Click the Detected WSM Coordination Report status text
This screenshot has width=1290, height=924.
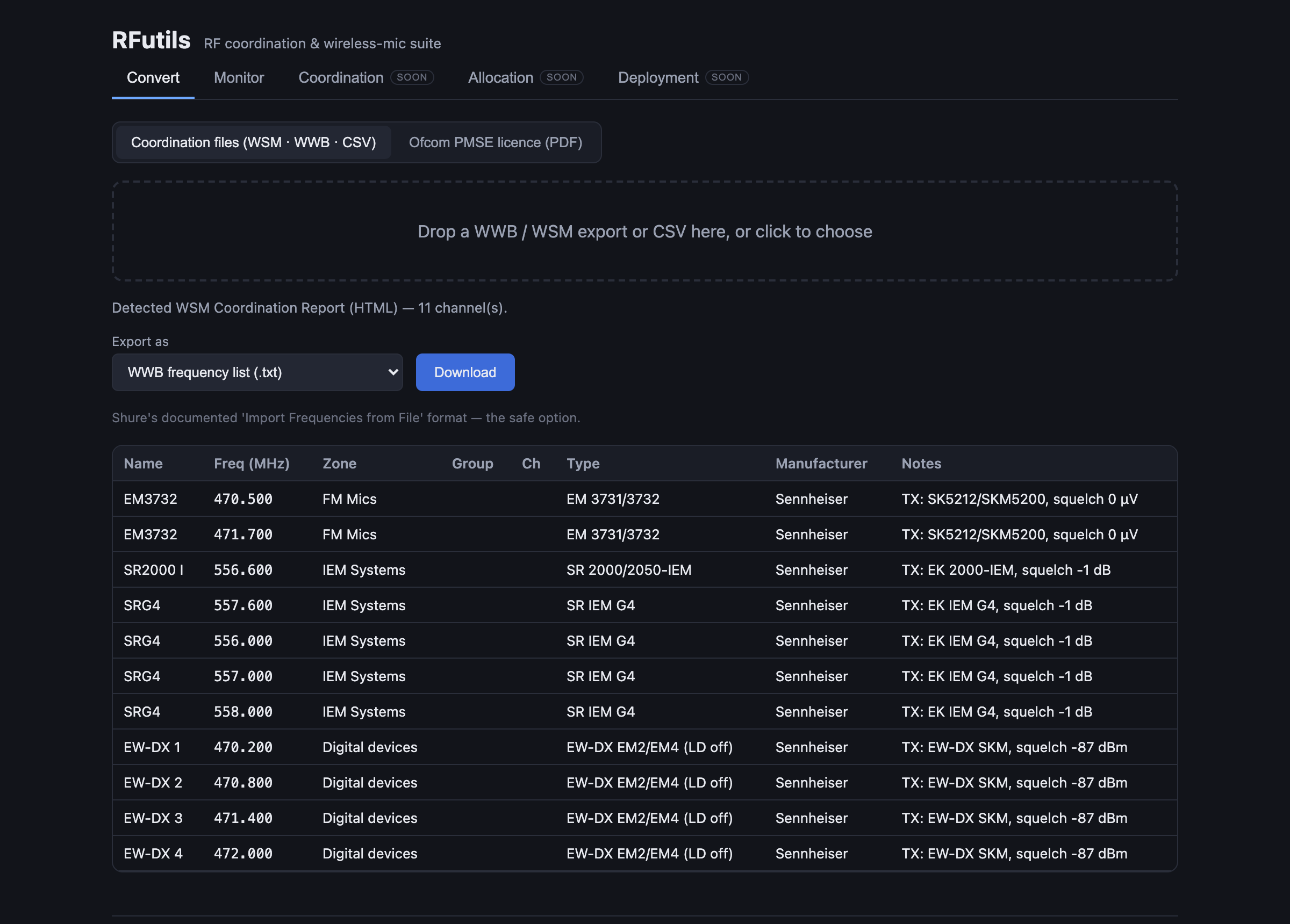click(x=309, y=308)
